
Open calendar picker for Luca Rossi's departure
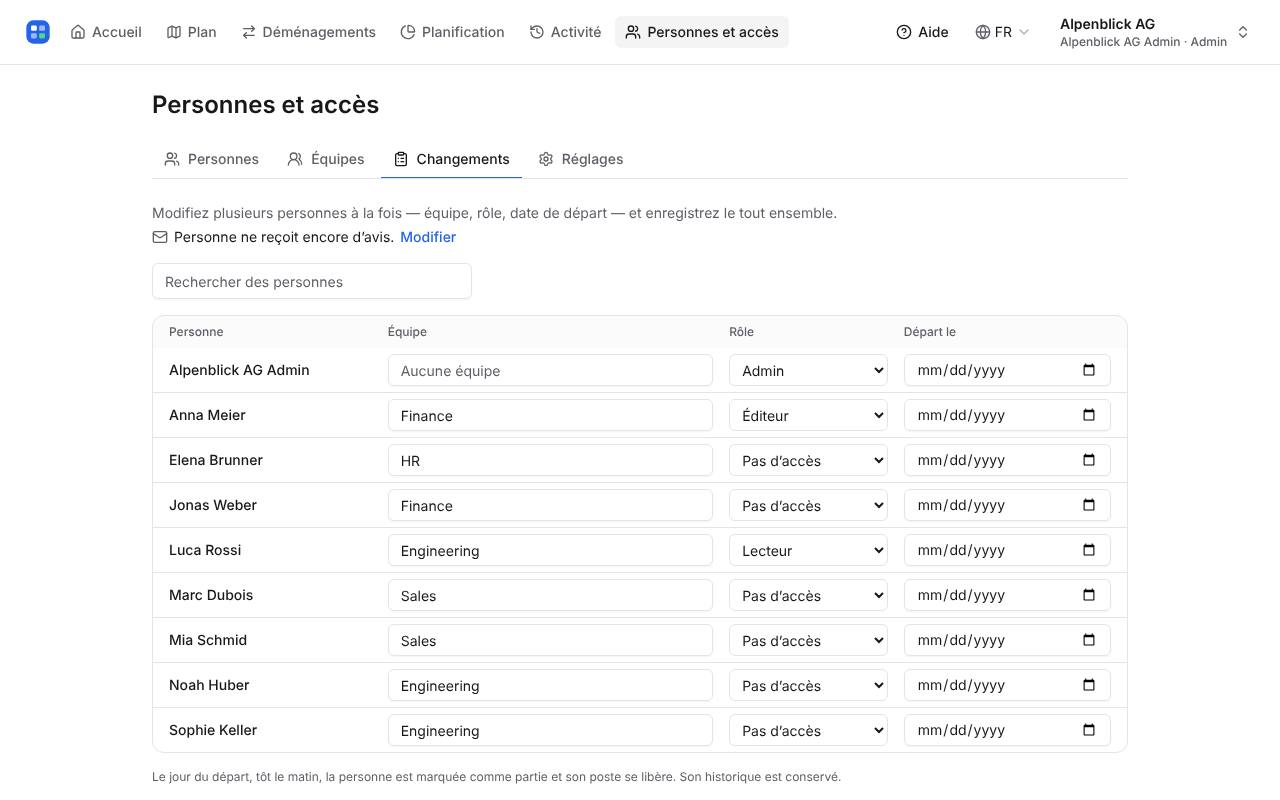coord(1089,550)
